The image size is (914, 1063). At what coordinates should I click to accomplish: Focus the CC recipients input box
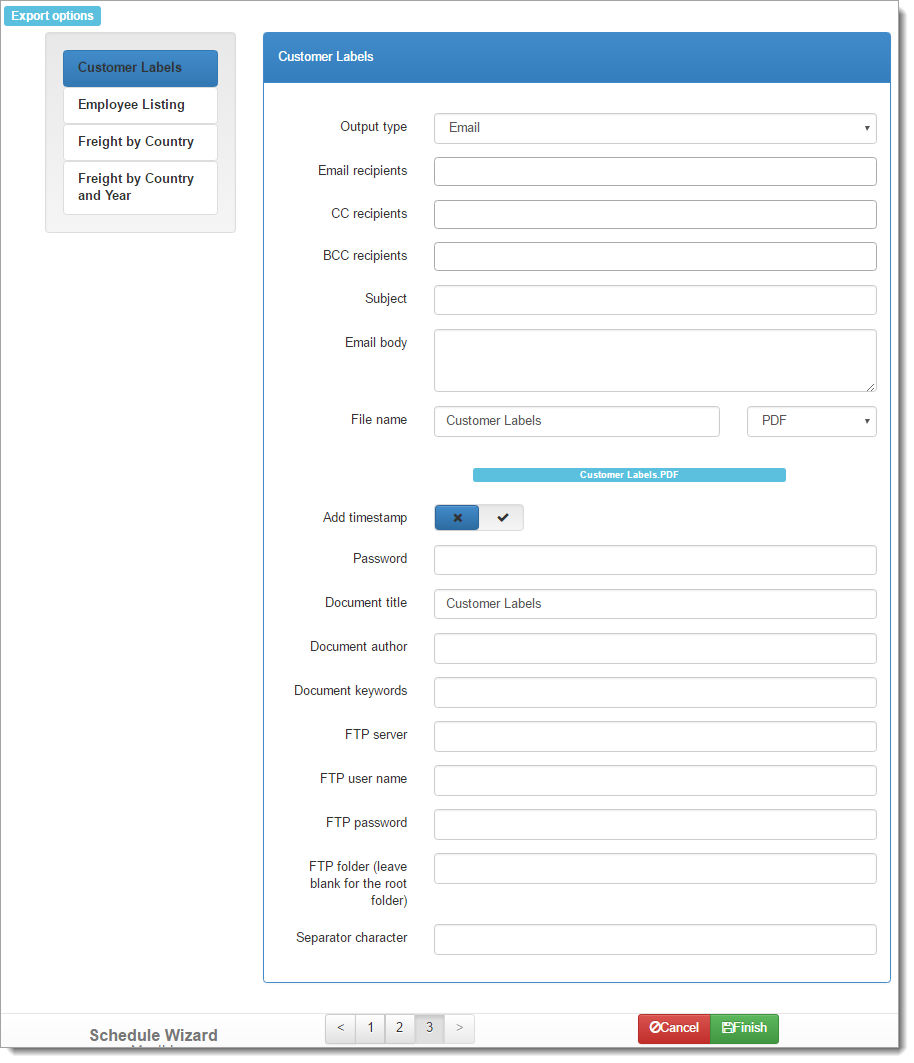654,214
